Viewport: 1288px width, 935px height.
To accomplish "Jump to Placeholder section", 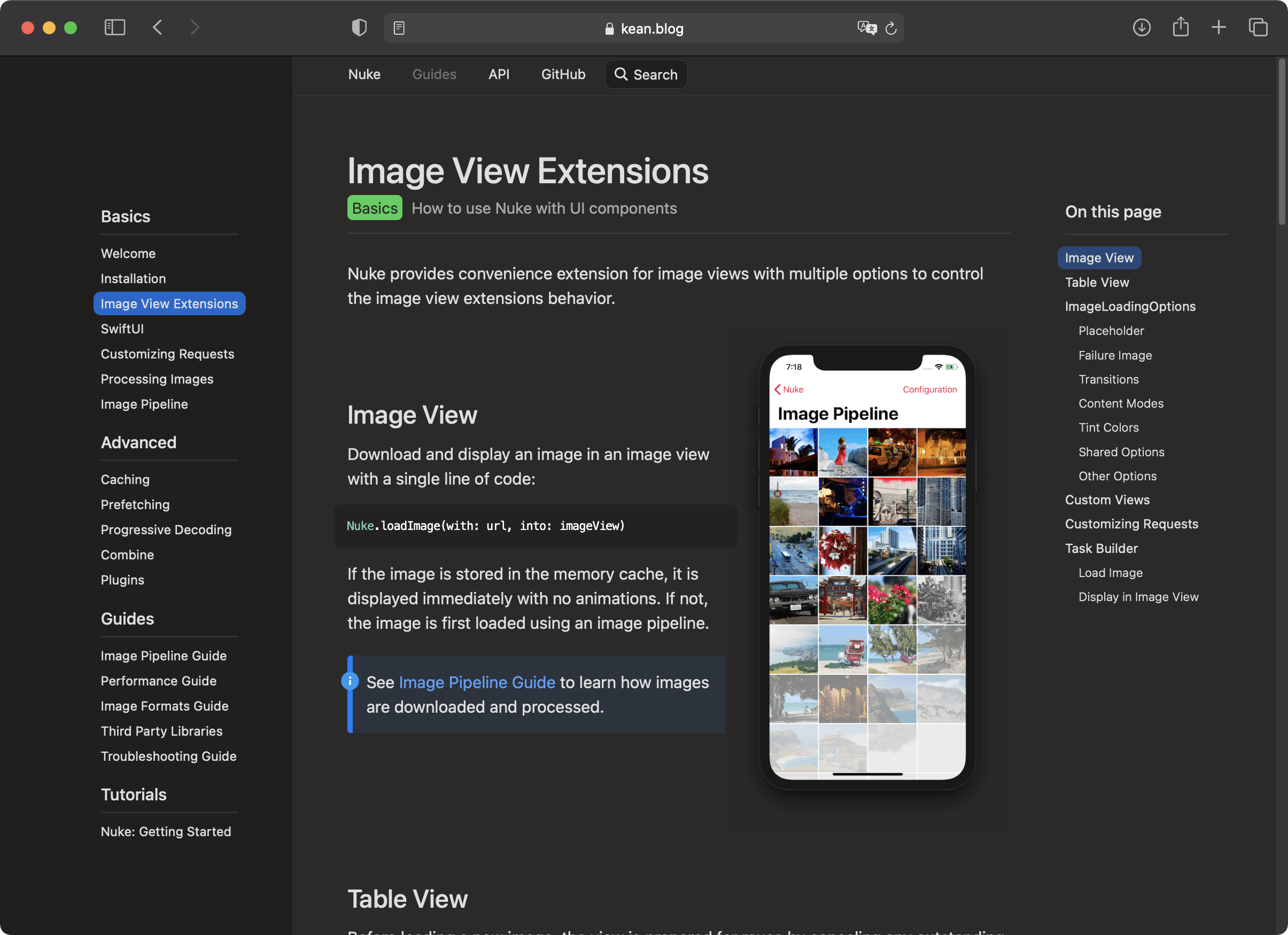I will coord(1111,331).
